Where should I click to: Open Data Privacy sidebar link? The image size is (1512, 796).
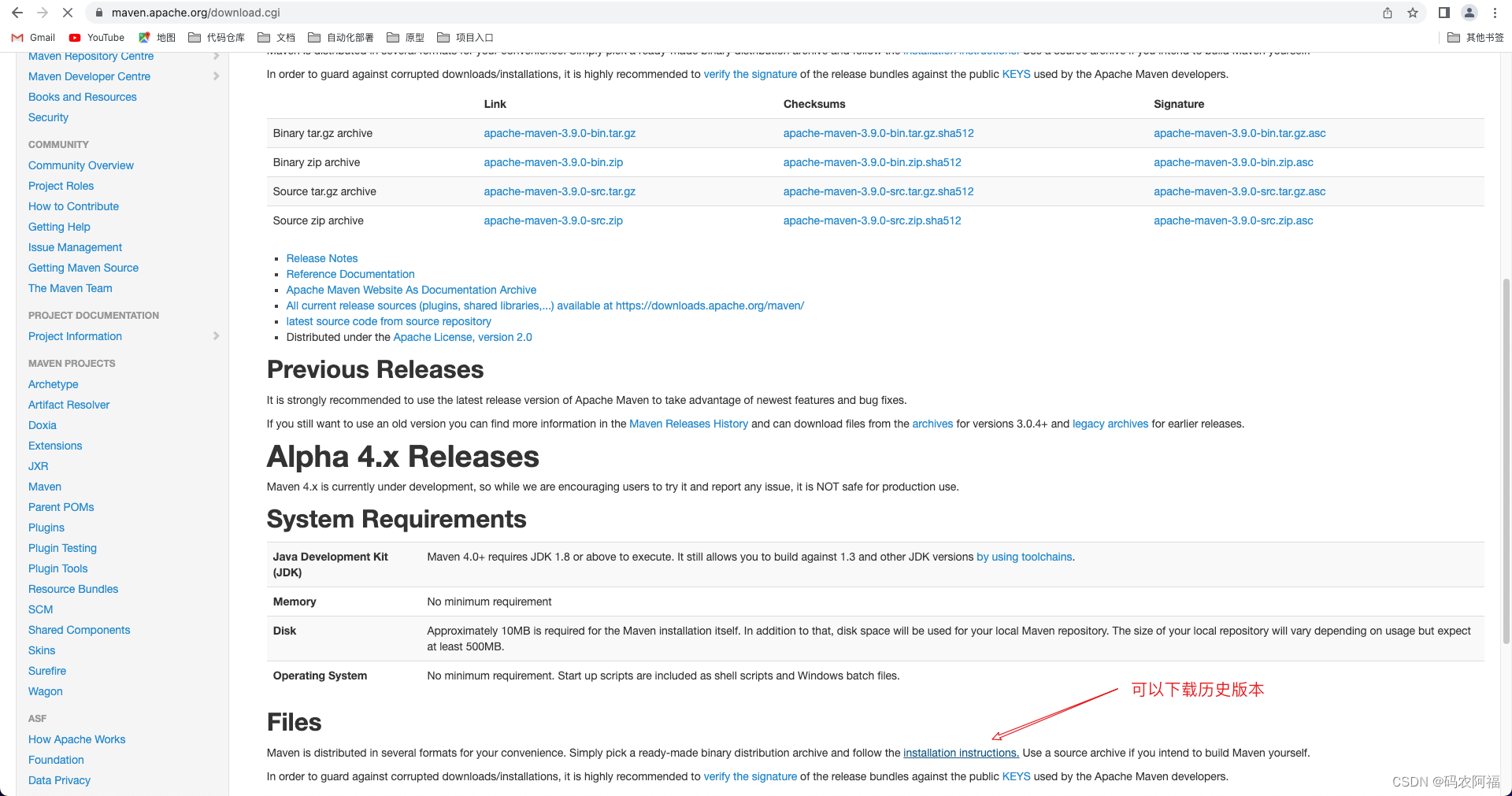[59, 780]
